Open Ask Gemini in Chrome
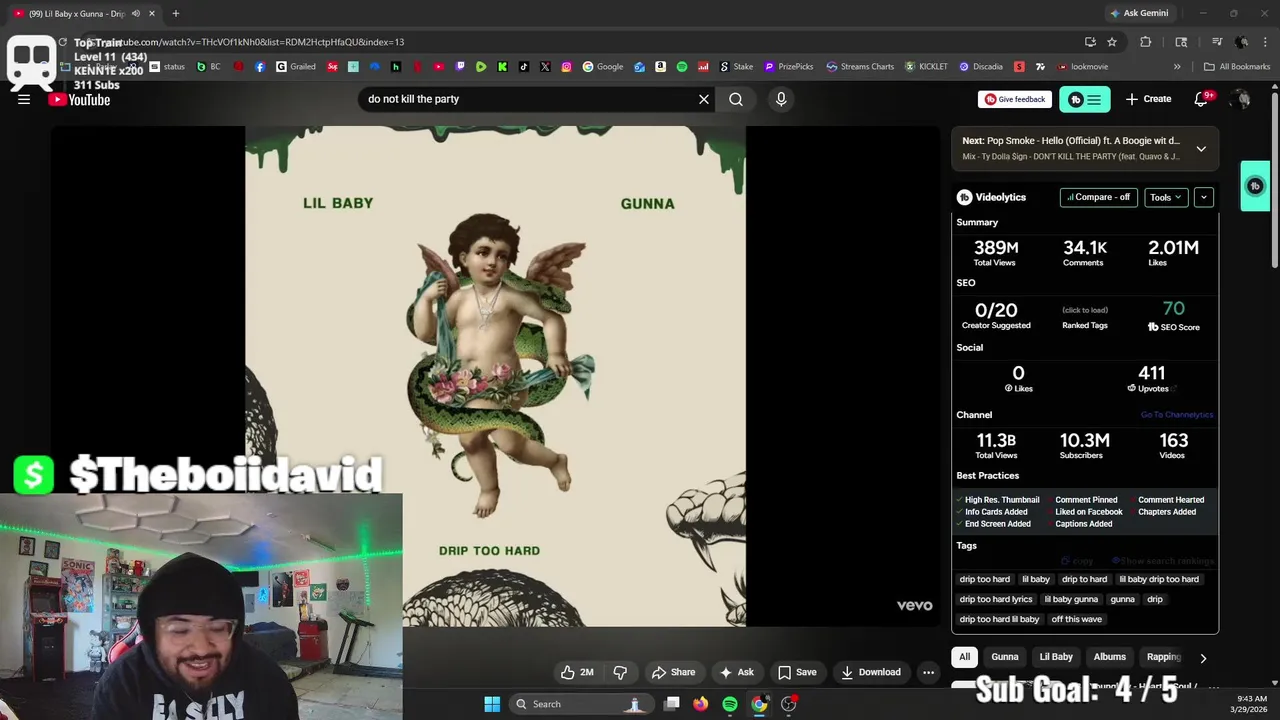 tap(1138, 13)
